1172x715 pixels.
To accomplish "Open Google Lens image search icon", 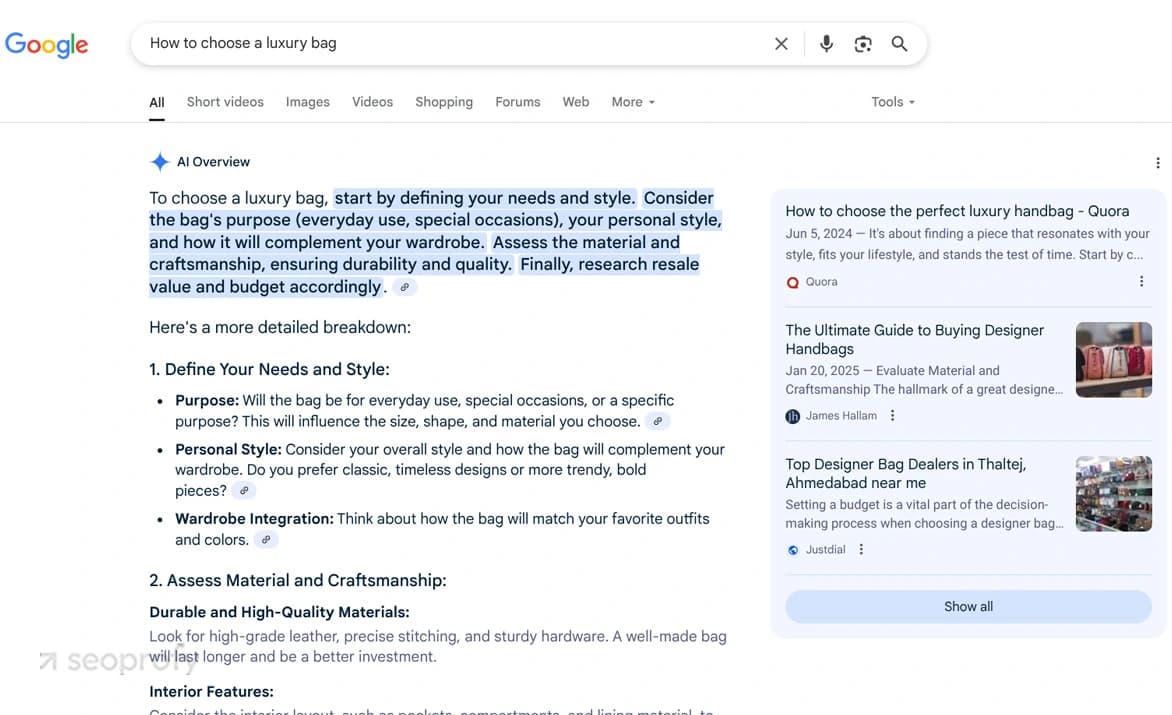I will click(863, 44).
